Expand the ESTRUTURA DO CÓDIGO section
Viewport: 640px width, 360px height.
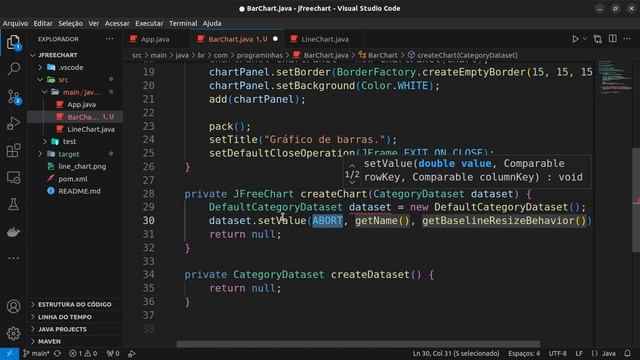click(x=75, y=304)
